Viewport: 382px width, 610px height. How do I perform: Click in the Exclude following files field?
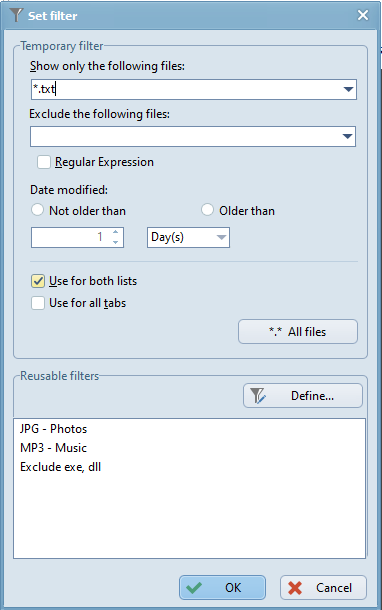pyautogui.click(x=185, y=137)
